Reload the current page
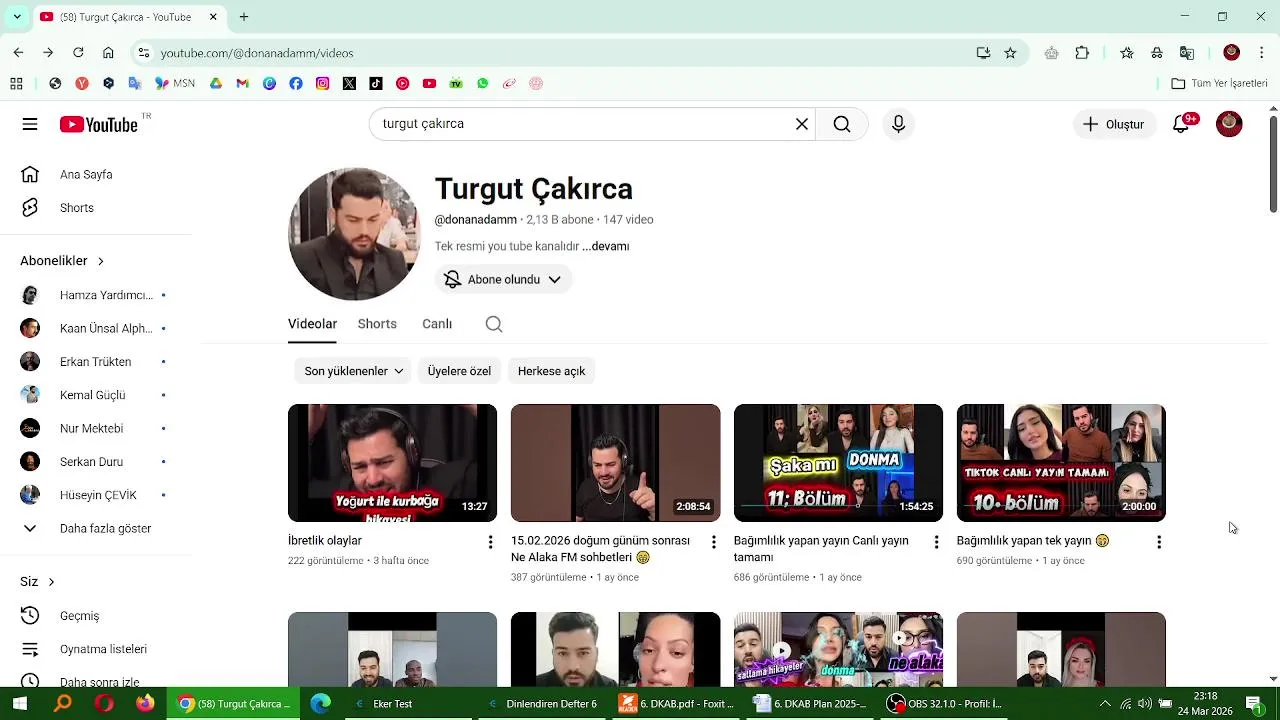The width and height of the screenshot is (1280, 720). (x=78, y=53)
